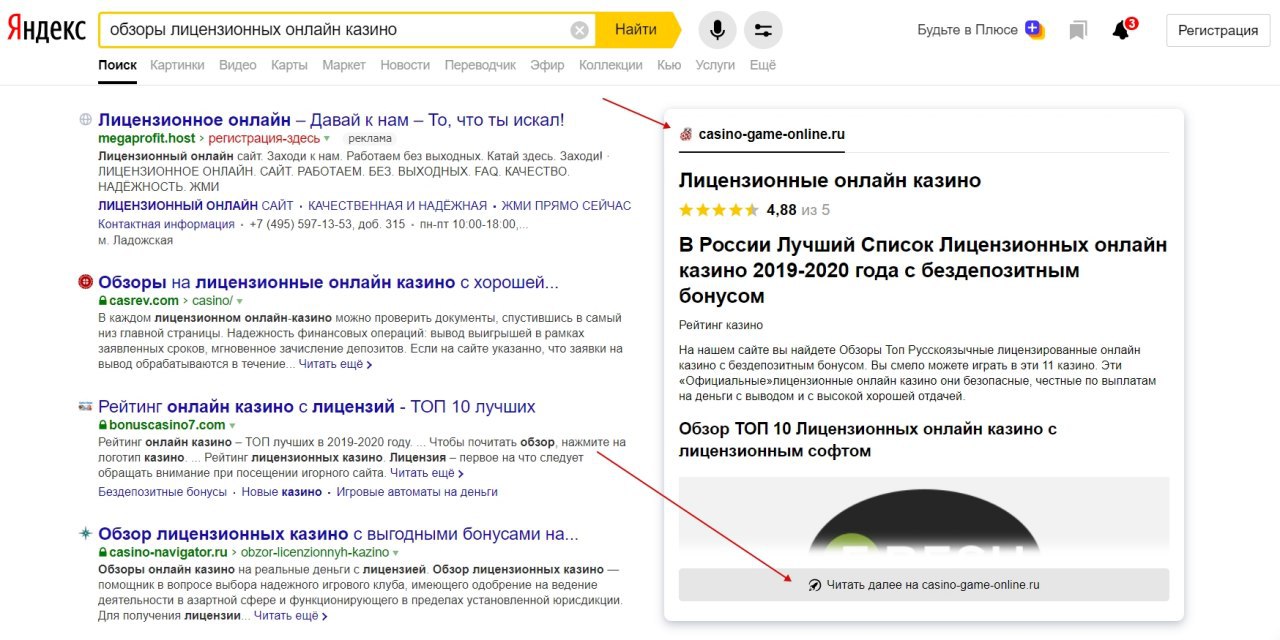Switch to the Маркет tab

pos(344,65)
